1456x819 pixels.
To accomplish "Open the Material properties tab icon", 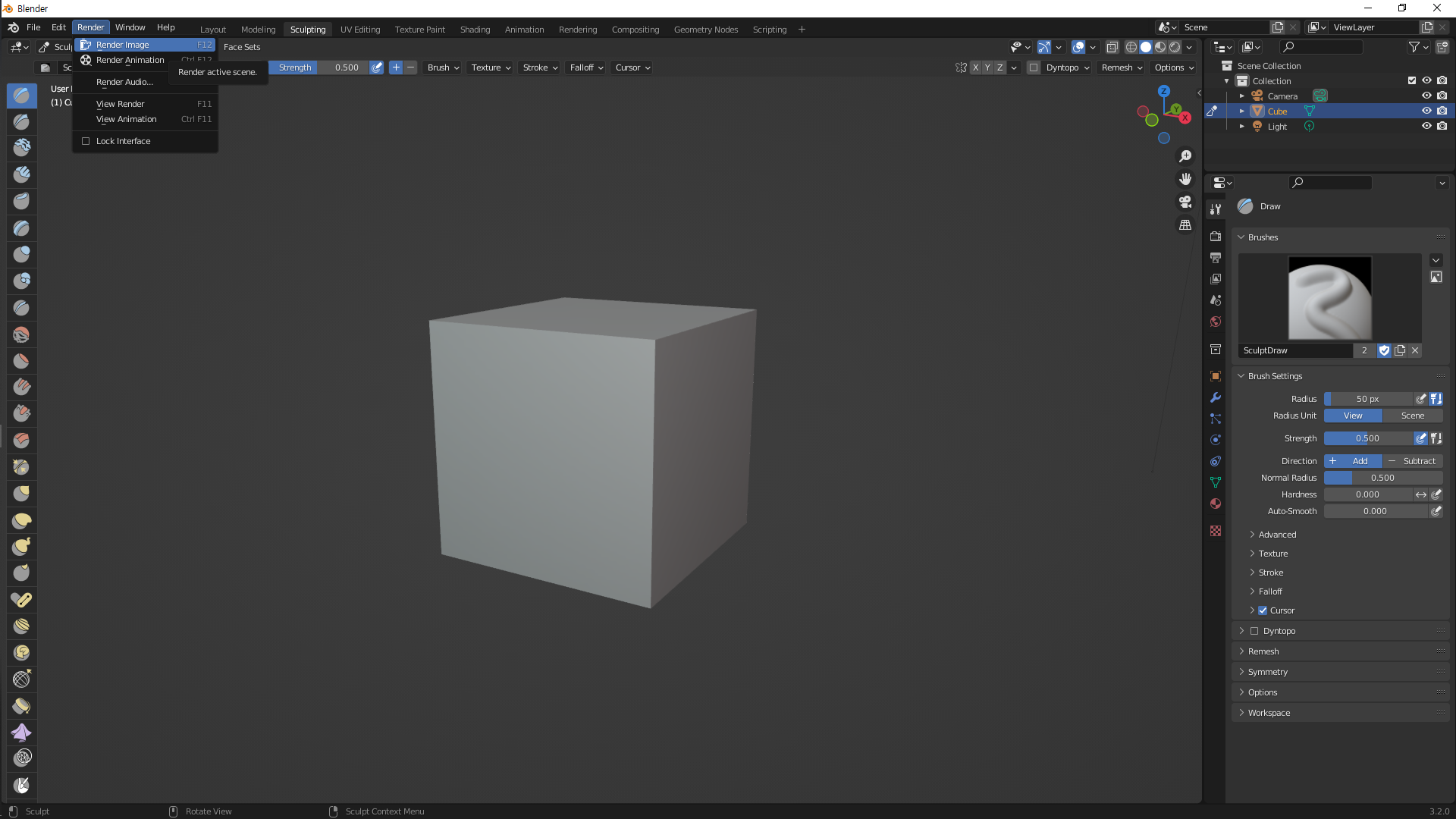I will 1216,504.
